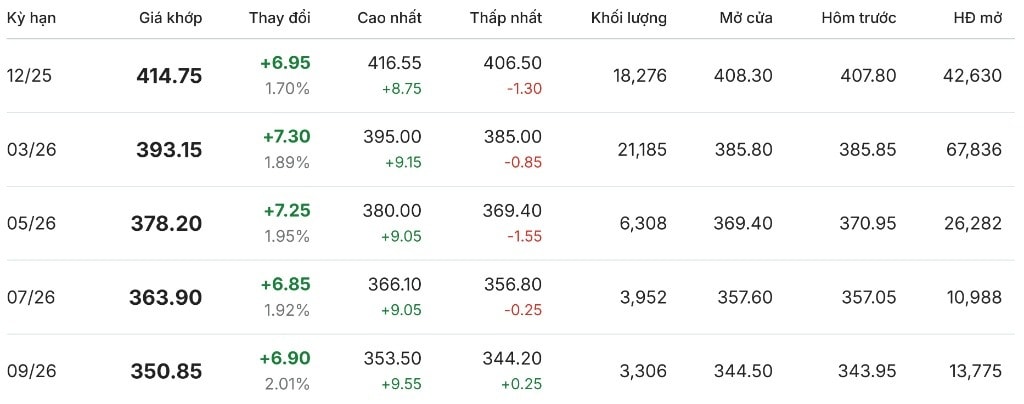The image size is (1024, 404).
Task: Select the 393.15 matched price
Action: (168, 150)
